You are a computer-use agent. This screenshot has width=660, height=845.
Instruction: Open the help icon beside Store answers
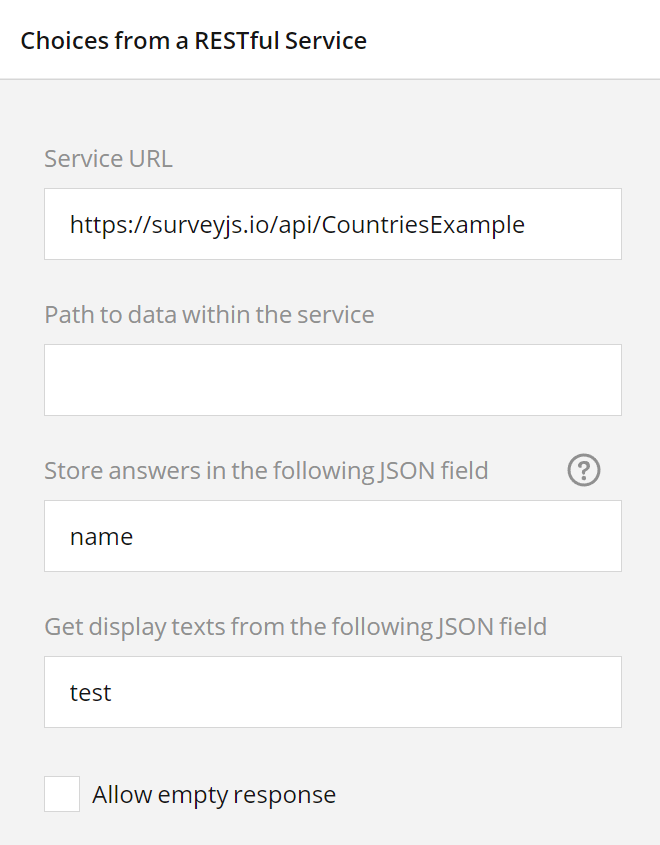tap(583, 470)
